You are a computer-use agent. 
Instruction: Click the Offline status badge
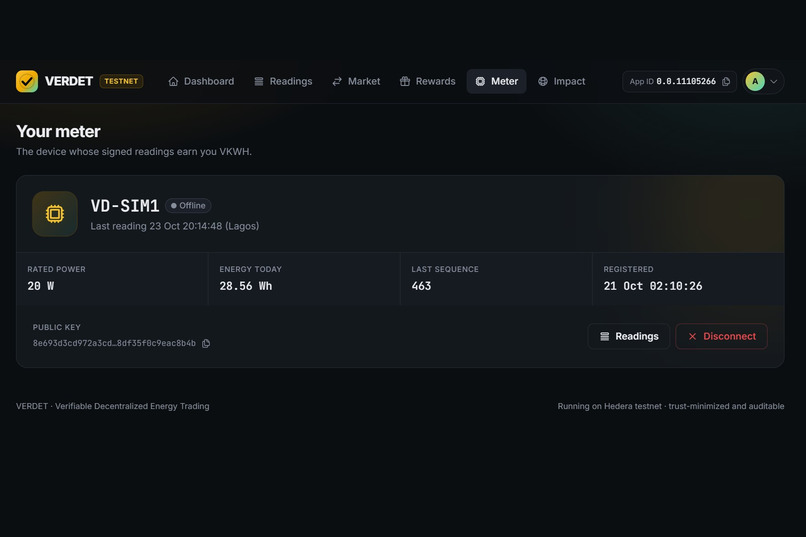point(188,206)
